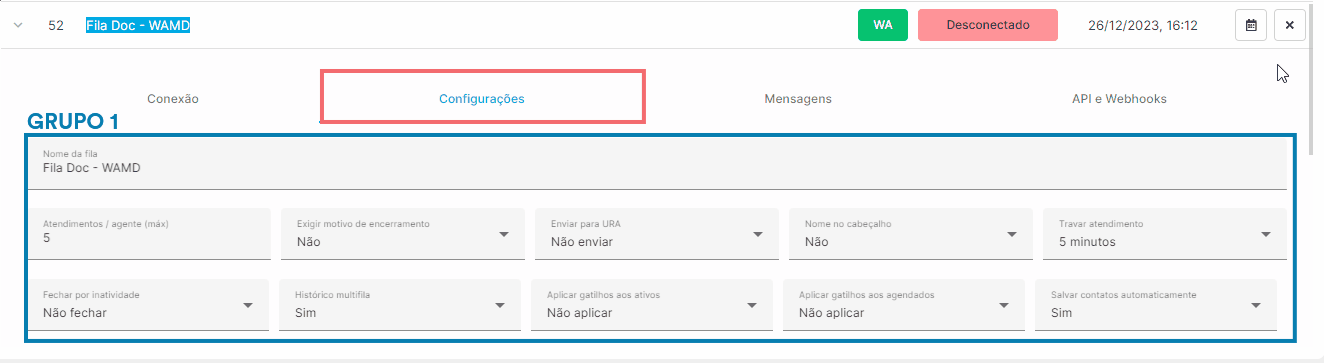Click the Nome da fila input field
Screen dimensions: 1324x363
(658, 164)
